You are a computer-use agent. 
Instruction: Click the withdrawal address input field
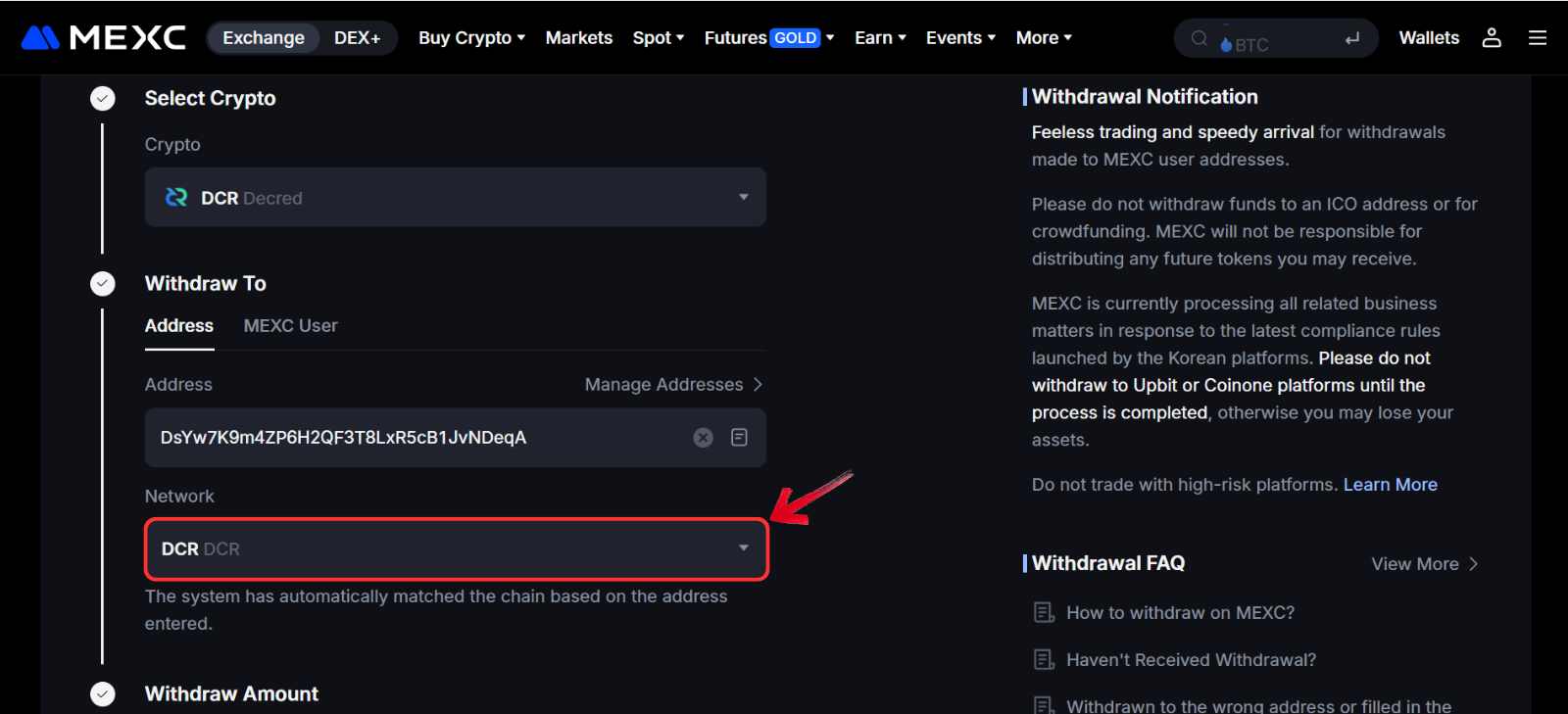coord(456,438)
